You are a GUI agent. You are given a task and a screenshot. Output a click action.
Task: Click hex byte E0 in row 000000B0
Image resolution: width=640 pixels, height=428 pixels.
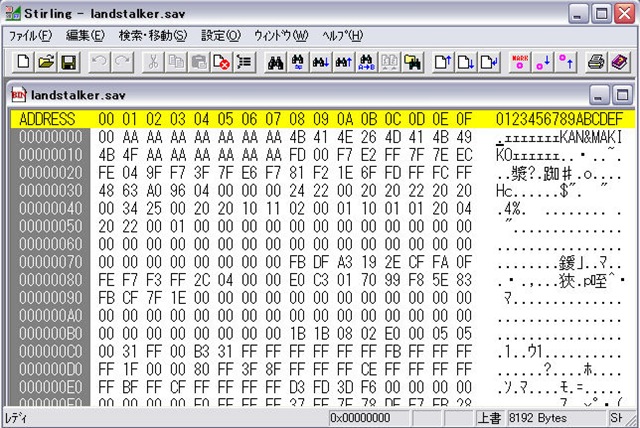point(393,333)
